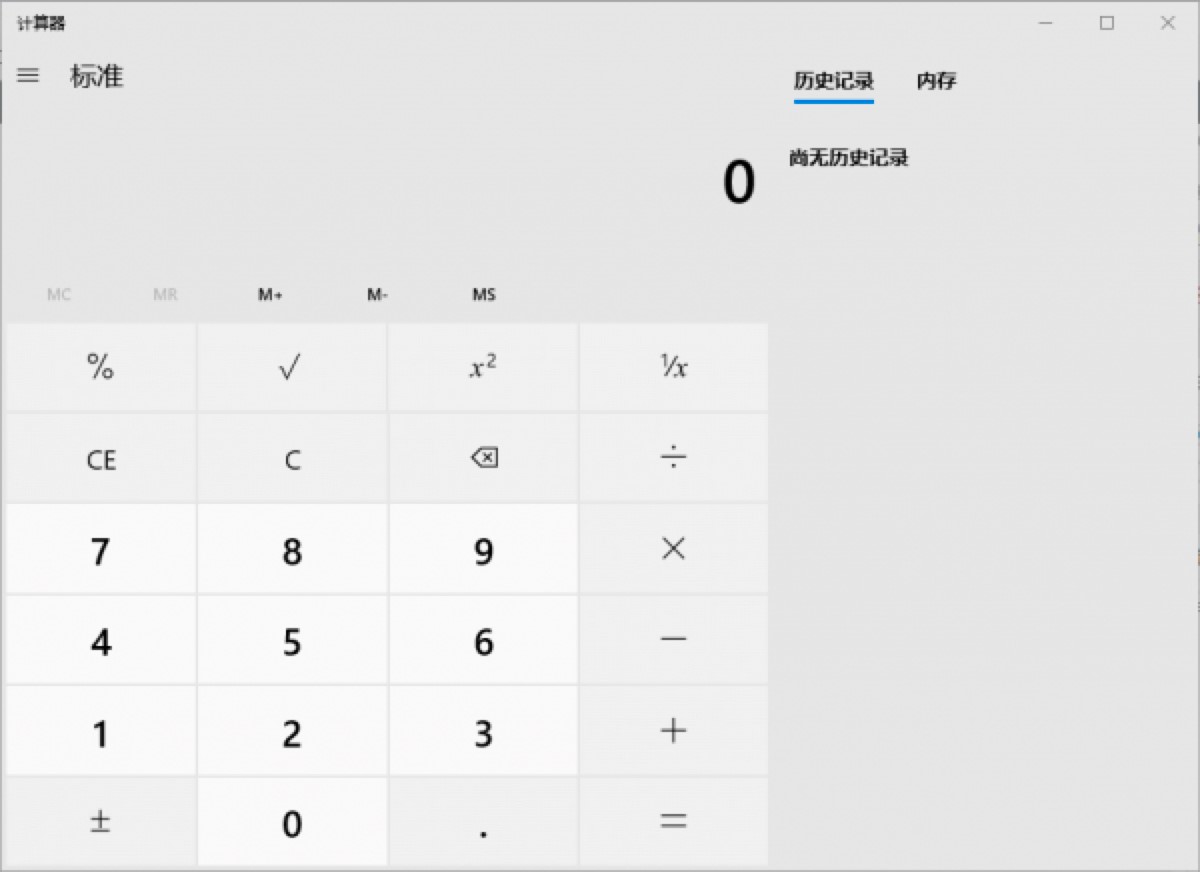The image size is (1200, 872).
Task: Click the addition operator
Action: click(673, 731)
